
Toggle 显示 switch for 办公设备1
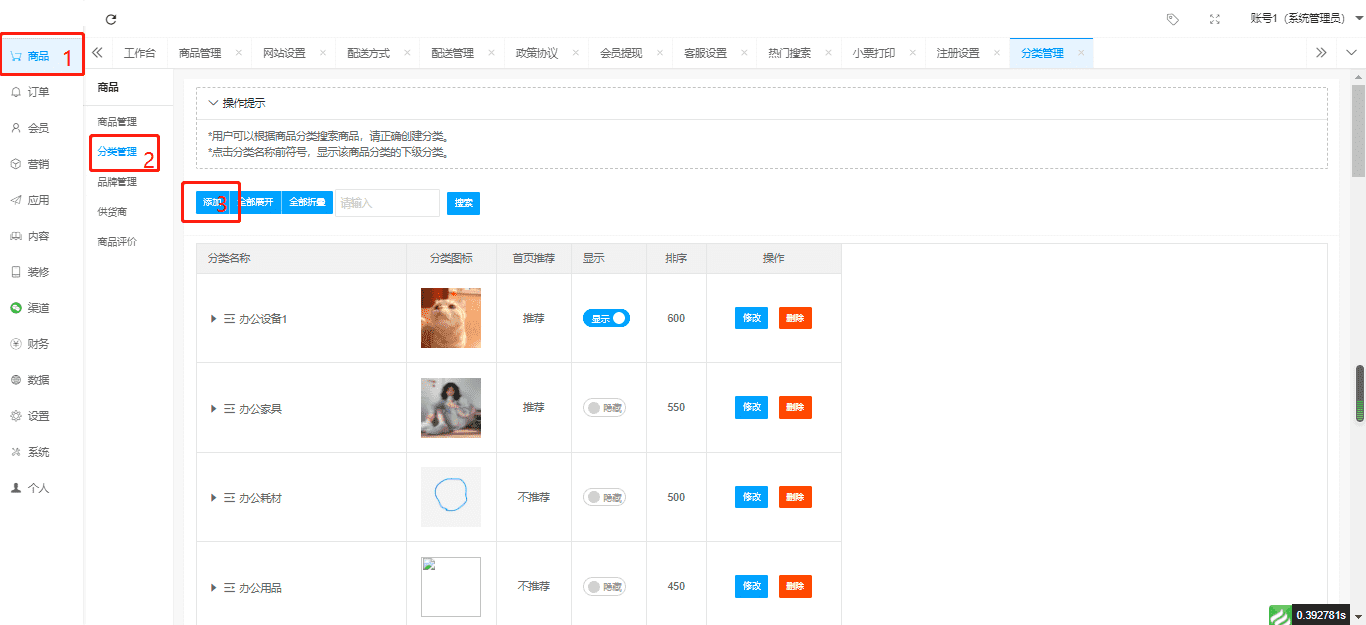[606, 318]
